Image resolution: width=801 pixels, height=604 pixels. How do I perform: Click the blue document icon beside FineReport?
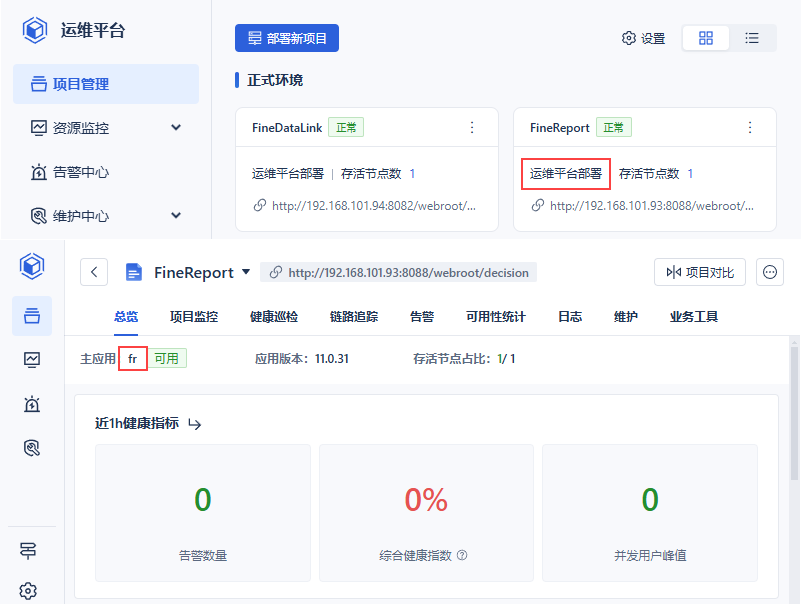coord(133,272)
